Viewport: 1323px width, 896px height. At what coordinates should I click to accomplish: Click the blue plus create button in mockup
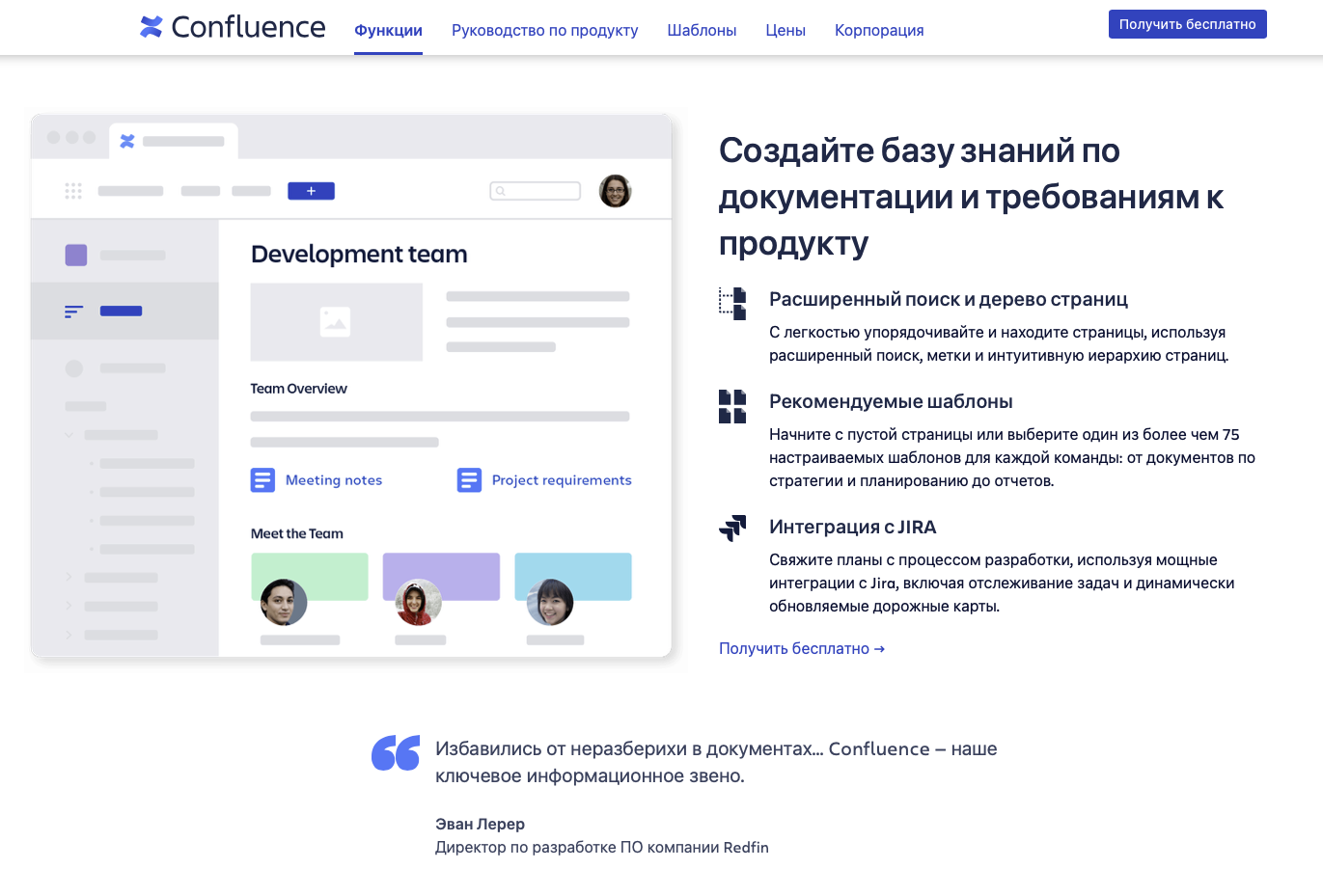[311, 191]
